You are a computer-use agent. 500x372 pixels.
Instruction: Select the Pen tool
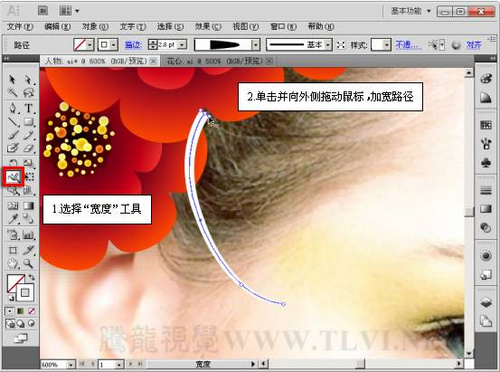[12, 108]
